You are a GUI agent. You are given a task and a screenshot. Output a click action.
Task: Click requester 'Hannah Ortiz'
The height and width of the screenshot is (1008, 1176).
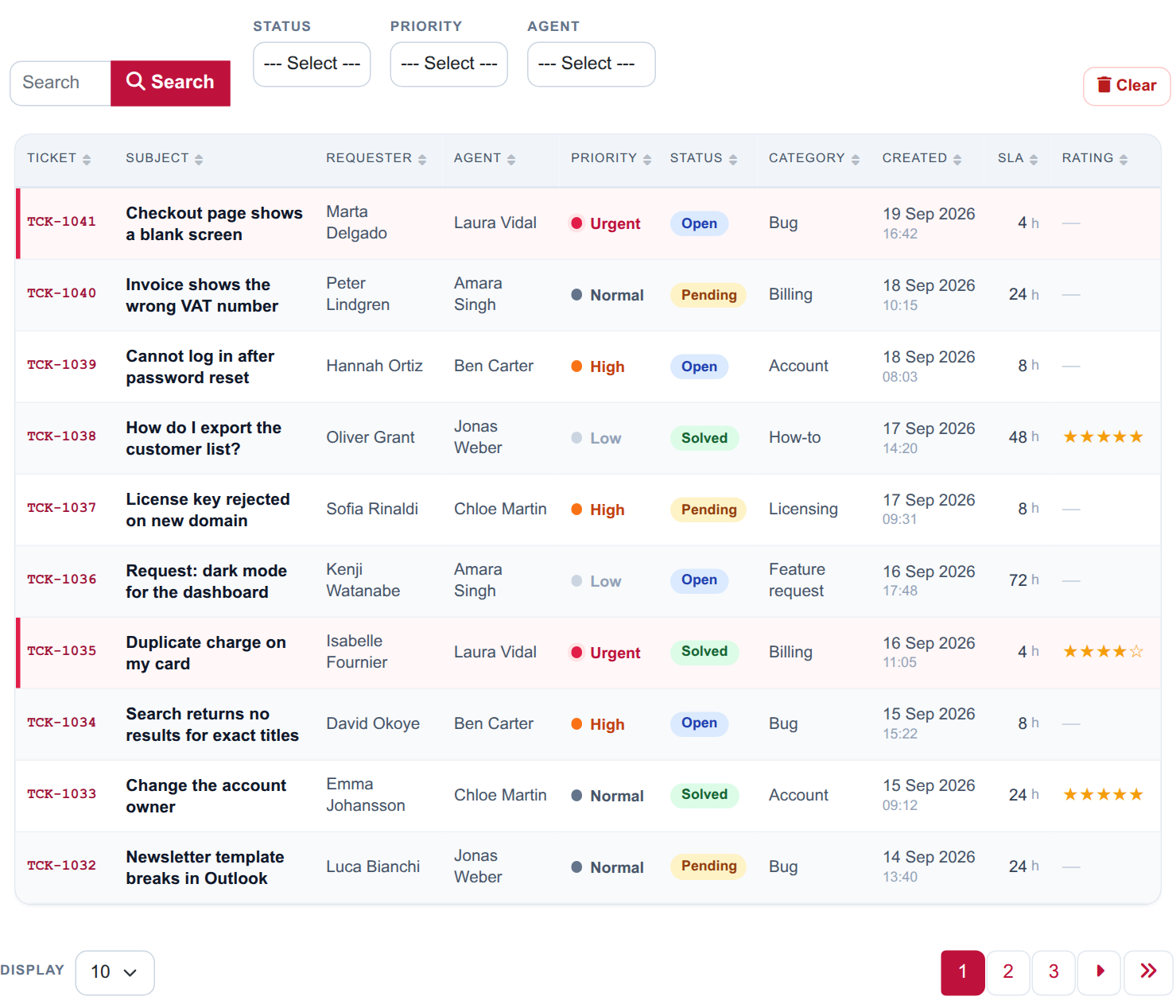click(x=375, y=366)
